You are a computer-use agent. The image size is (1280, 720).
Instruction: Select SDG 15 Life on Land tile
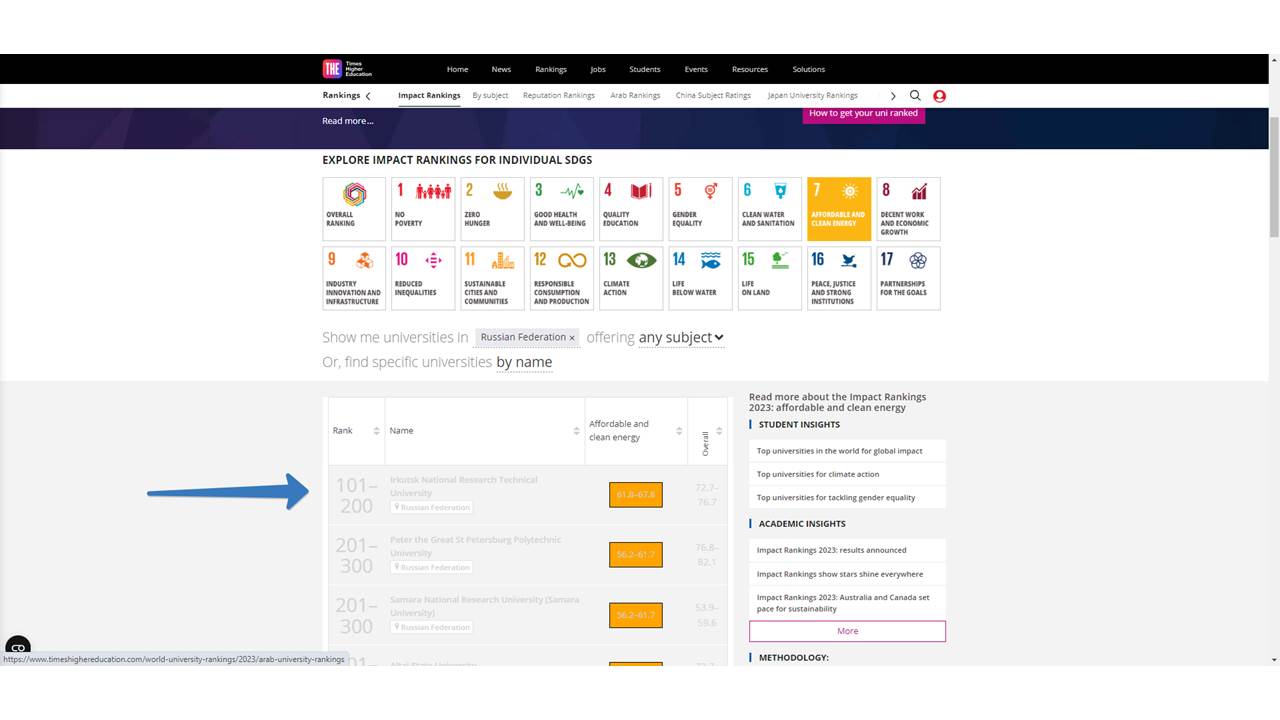tap(770, 278)
